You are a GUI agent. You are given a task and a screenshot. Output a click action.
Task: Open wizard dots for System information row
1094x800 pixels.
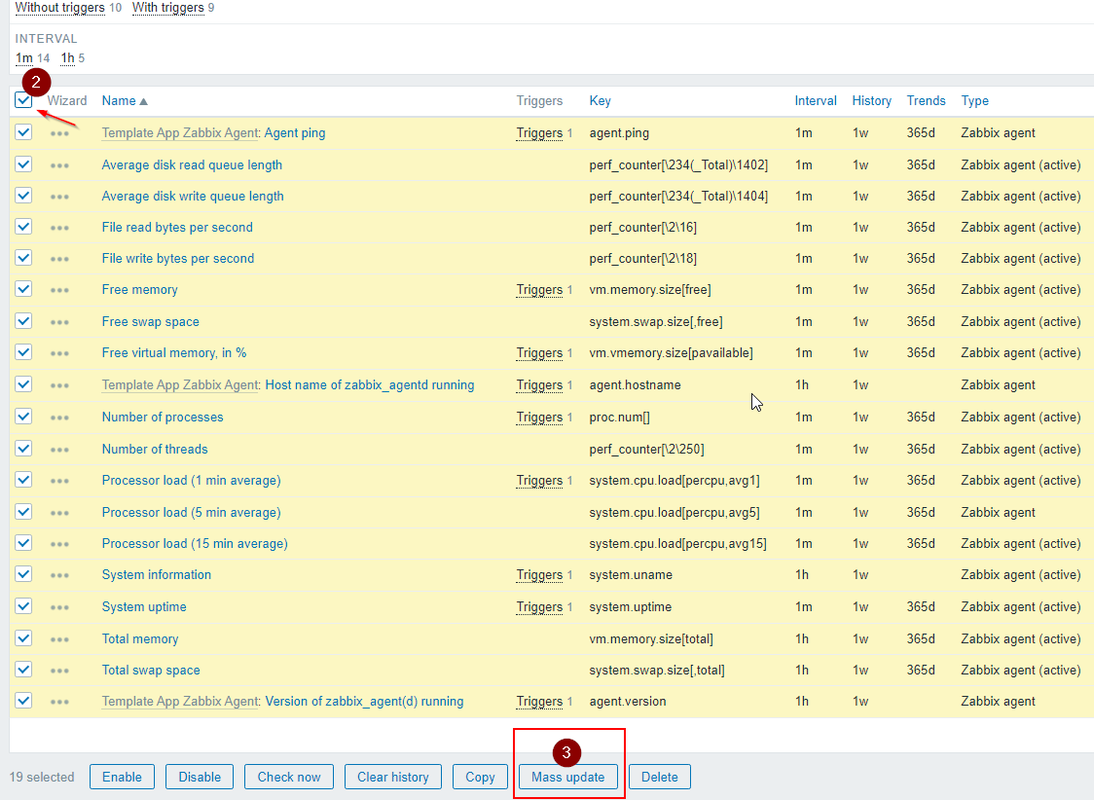coord(59,575)
